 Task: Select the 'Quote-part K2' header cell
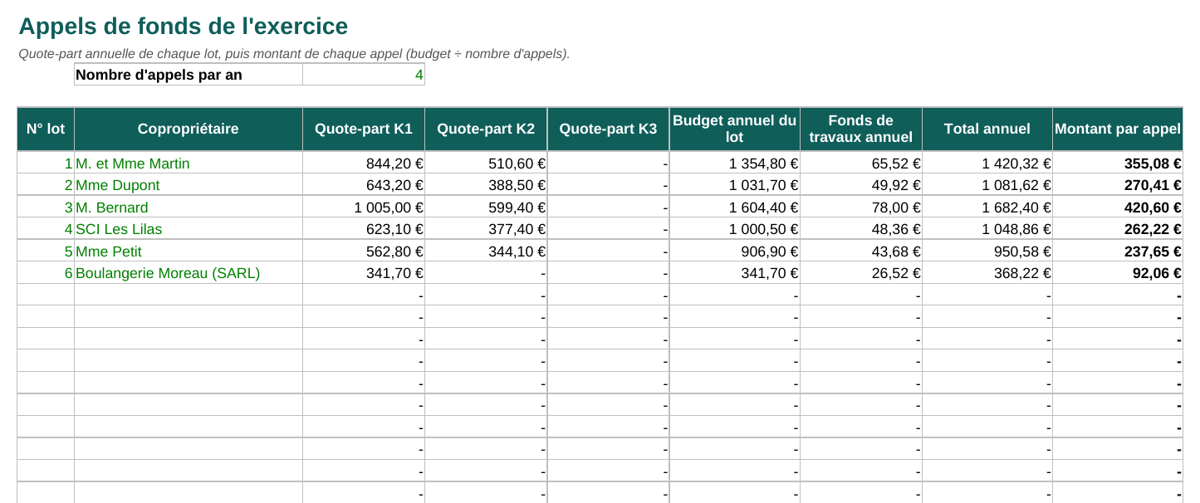point(486,129)
